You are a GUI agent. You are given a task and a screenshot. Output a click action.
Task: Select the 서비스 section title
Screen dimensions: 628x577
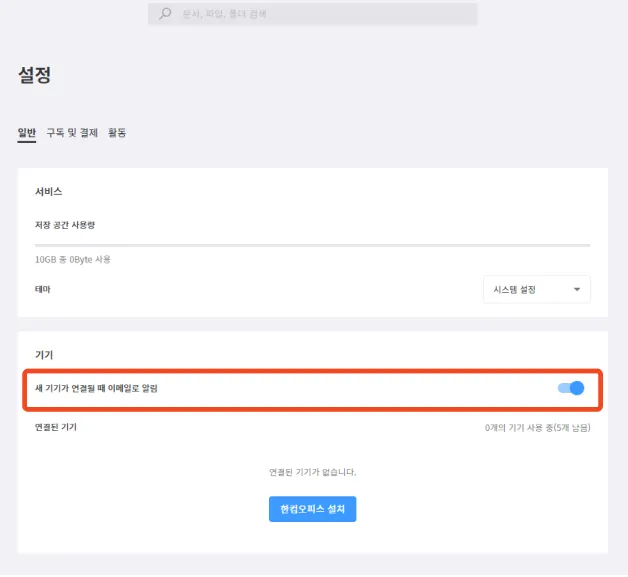coord(48,191)
